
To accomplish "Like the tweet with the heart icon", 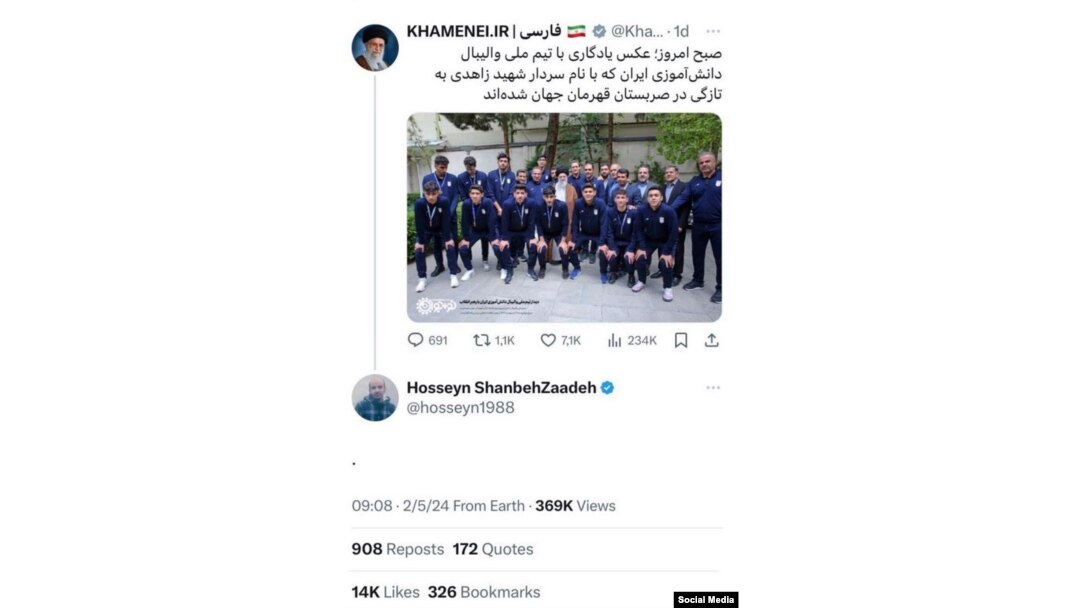I will [x=548, y=340].
